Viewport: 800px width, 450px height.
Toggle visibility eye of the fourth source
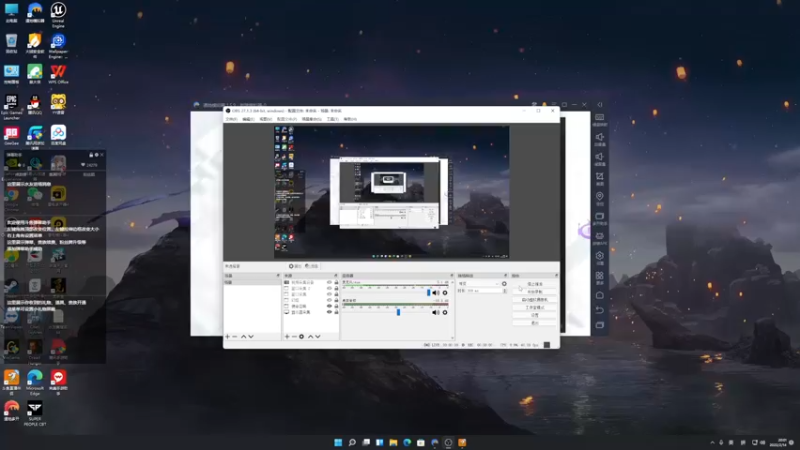tap(329, 300)
